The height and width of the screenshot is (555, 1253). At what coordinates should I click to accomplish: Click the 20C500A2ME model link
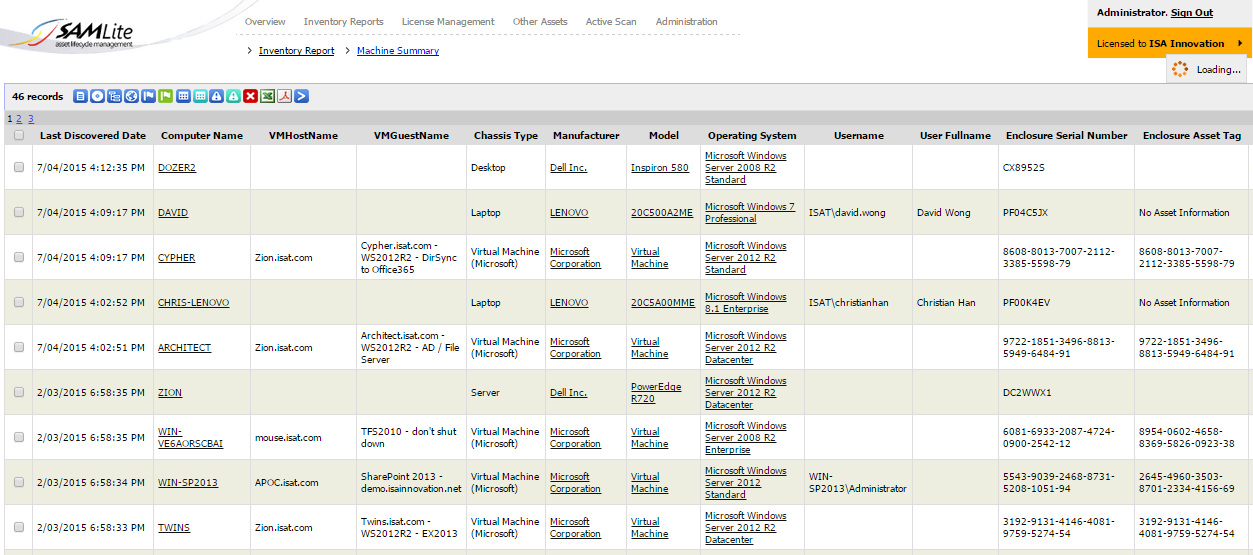[x=662, y=213]
